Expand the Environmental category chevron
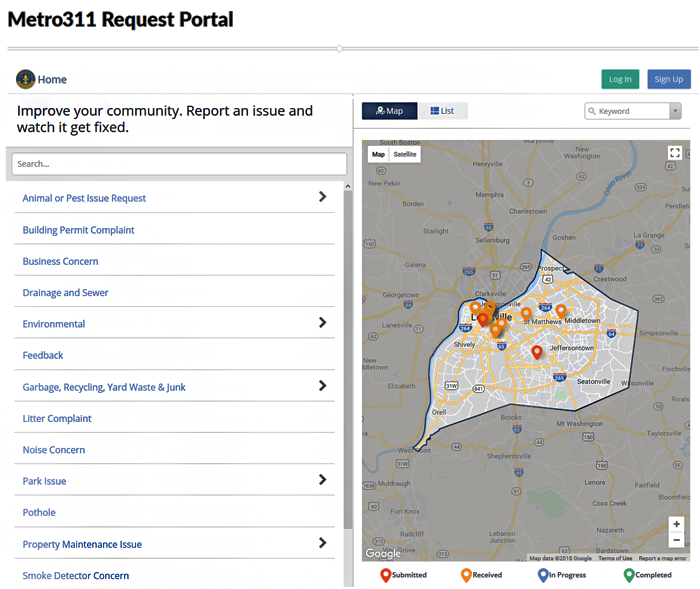 (323, 322)
